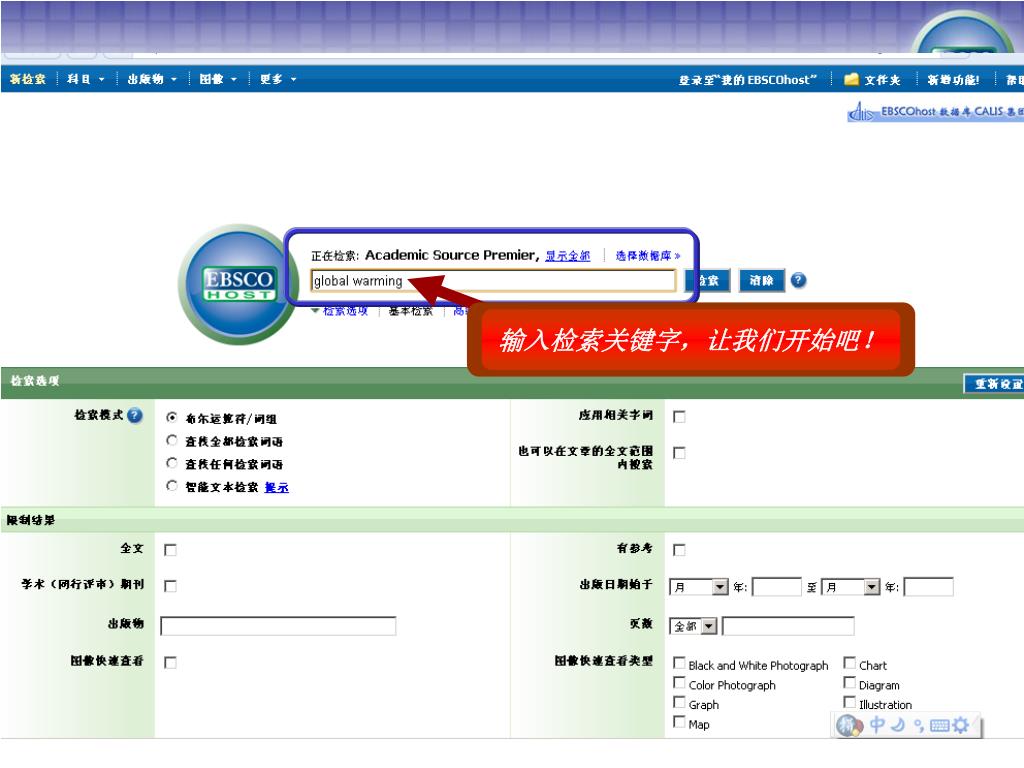Click the 清除 clear button
This screenshot has width=1024, height=768.
click(x=761, y=281)
